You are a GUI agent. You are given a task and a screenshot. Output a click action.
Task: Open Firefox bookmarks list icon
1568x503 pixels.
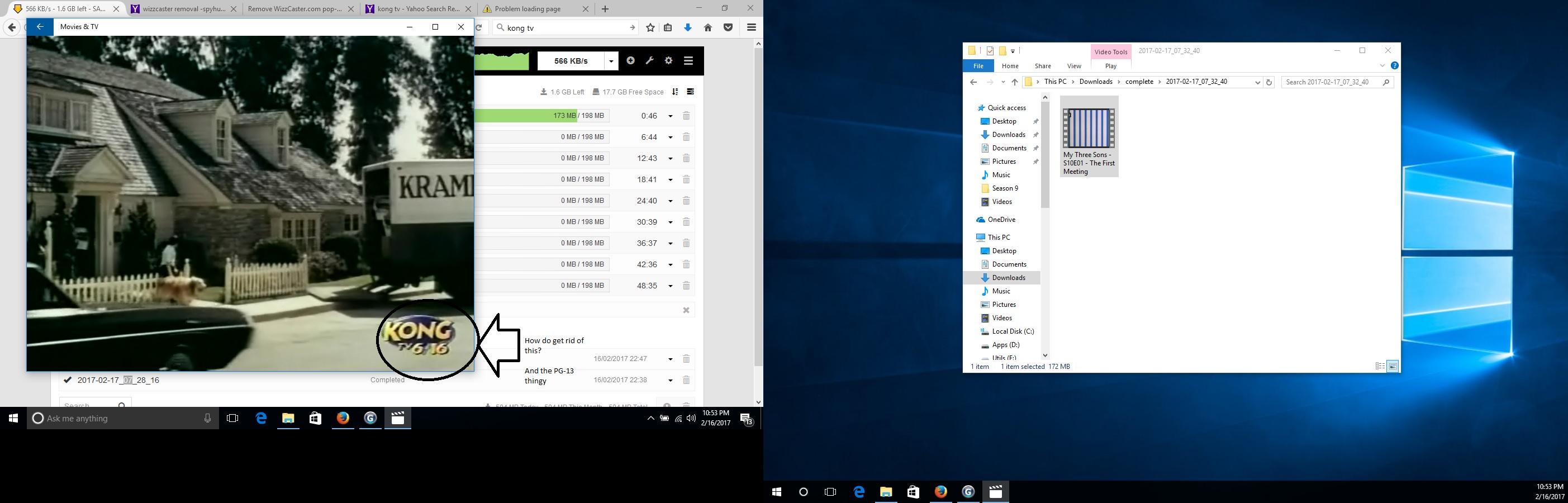[x=668, y=27]
